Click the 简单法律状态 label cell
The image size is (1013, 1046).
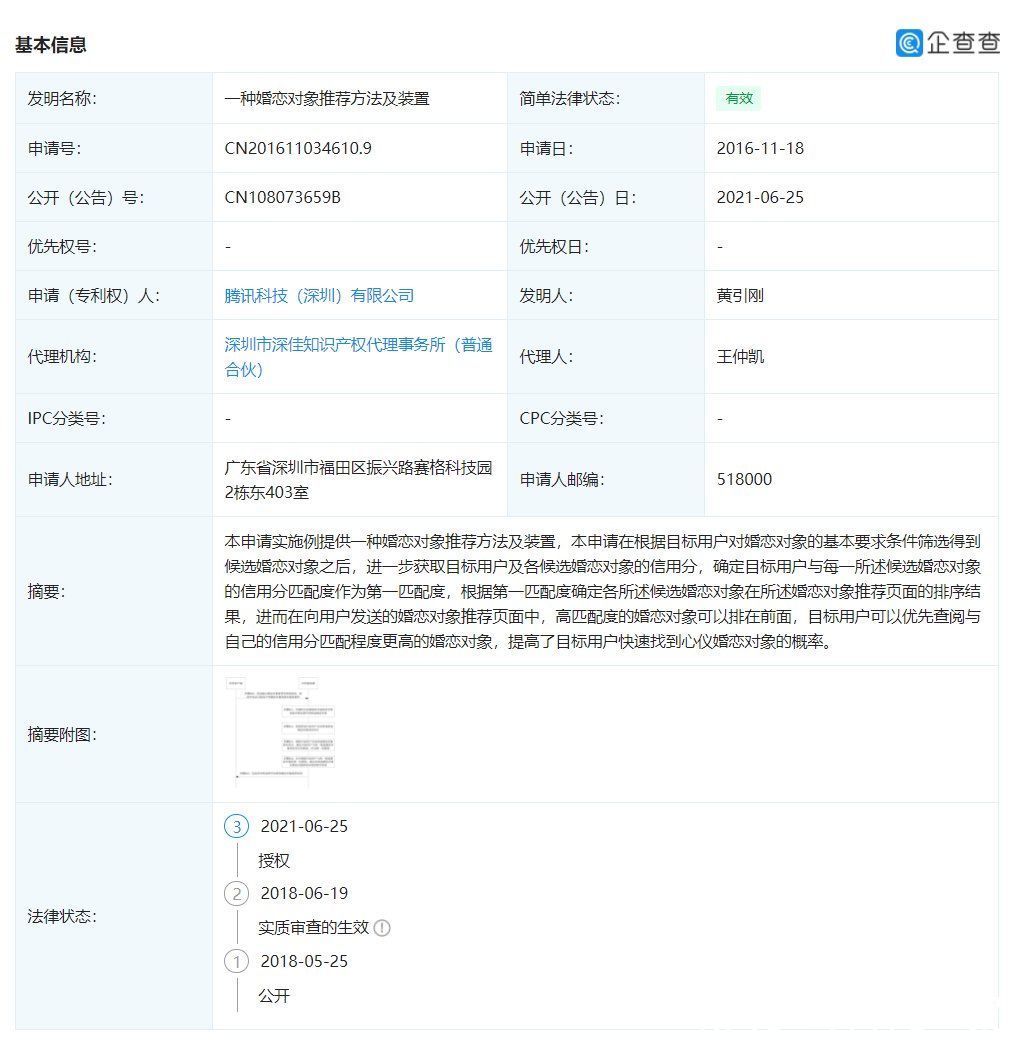pyautogui.click(x=606, y=99)
